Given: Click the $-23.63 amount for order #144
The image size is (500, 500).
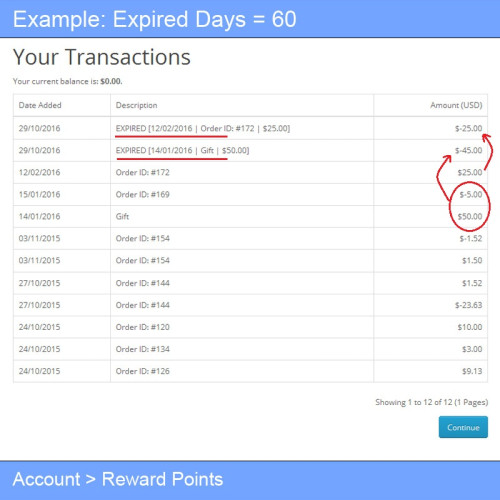Looking at the screenshot, I should click(469, 305).
